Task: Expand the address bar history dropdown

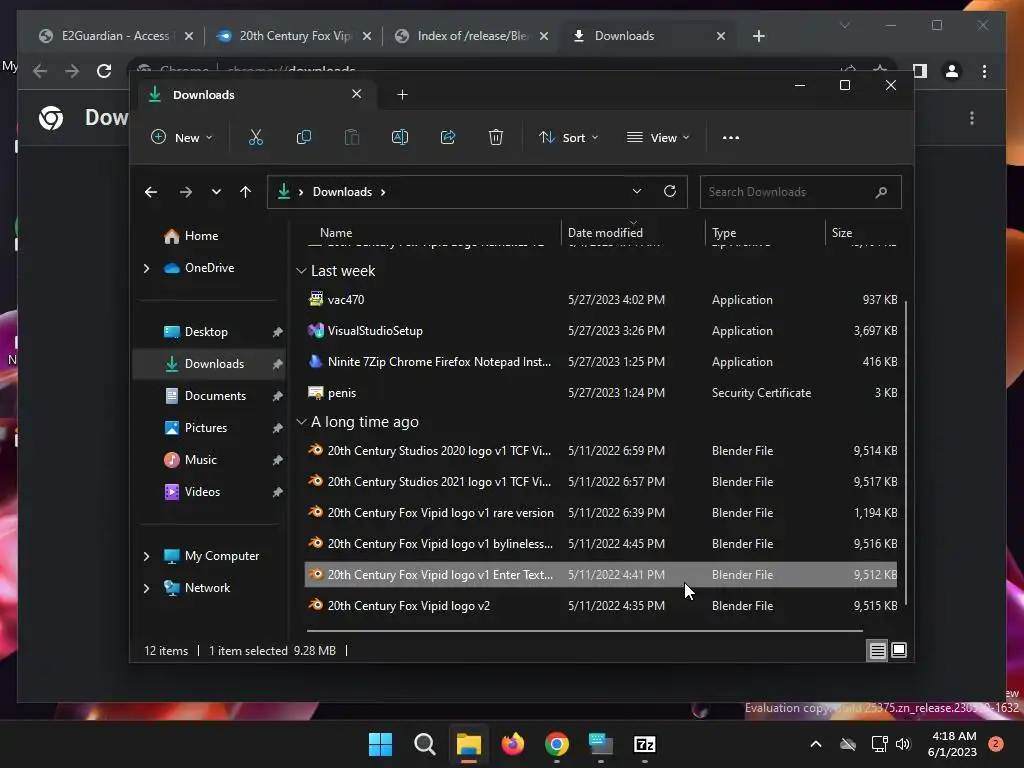Action: tap(637, 191)
